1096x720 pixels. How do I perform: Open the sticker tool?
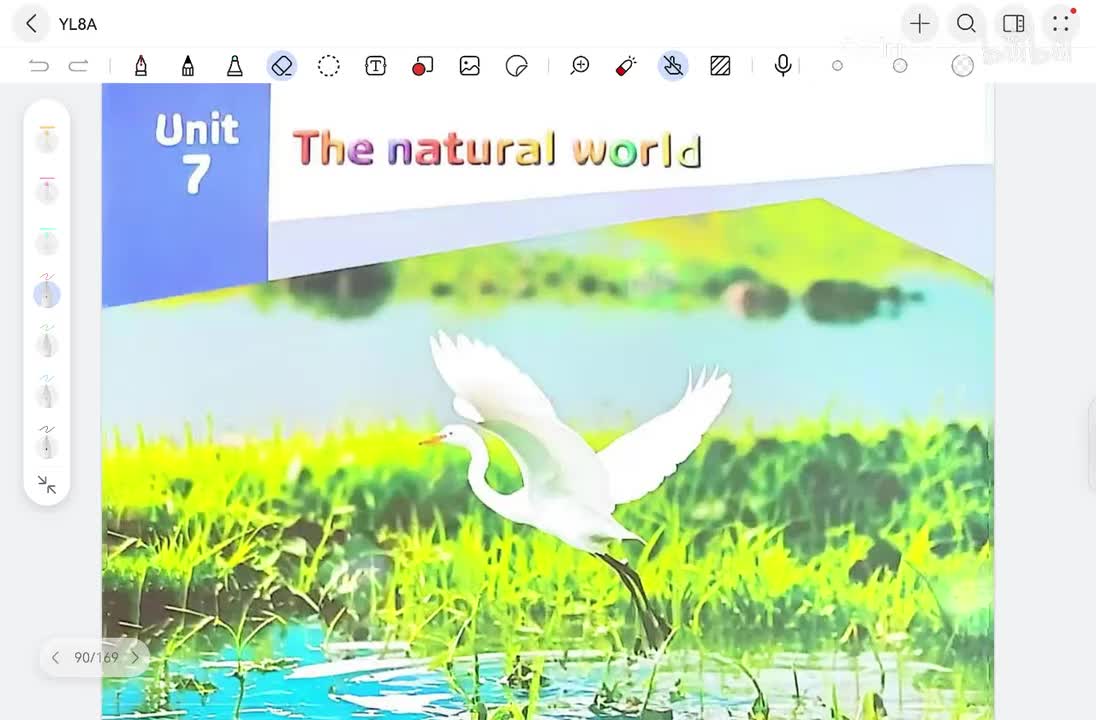coord(517,66)
